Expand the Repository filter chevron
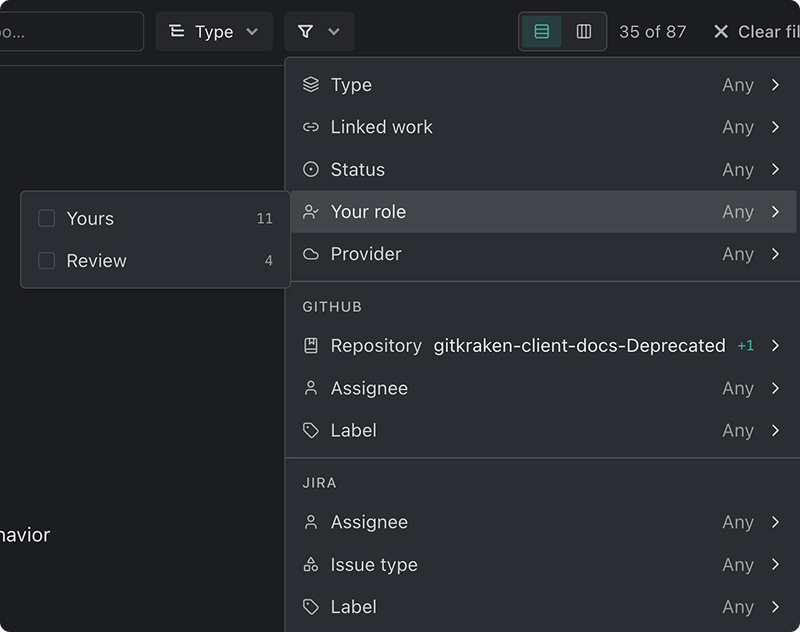The image size is (800, 632). tap(776, 346)
